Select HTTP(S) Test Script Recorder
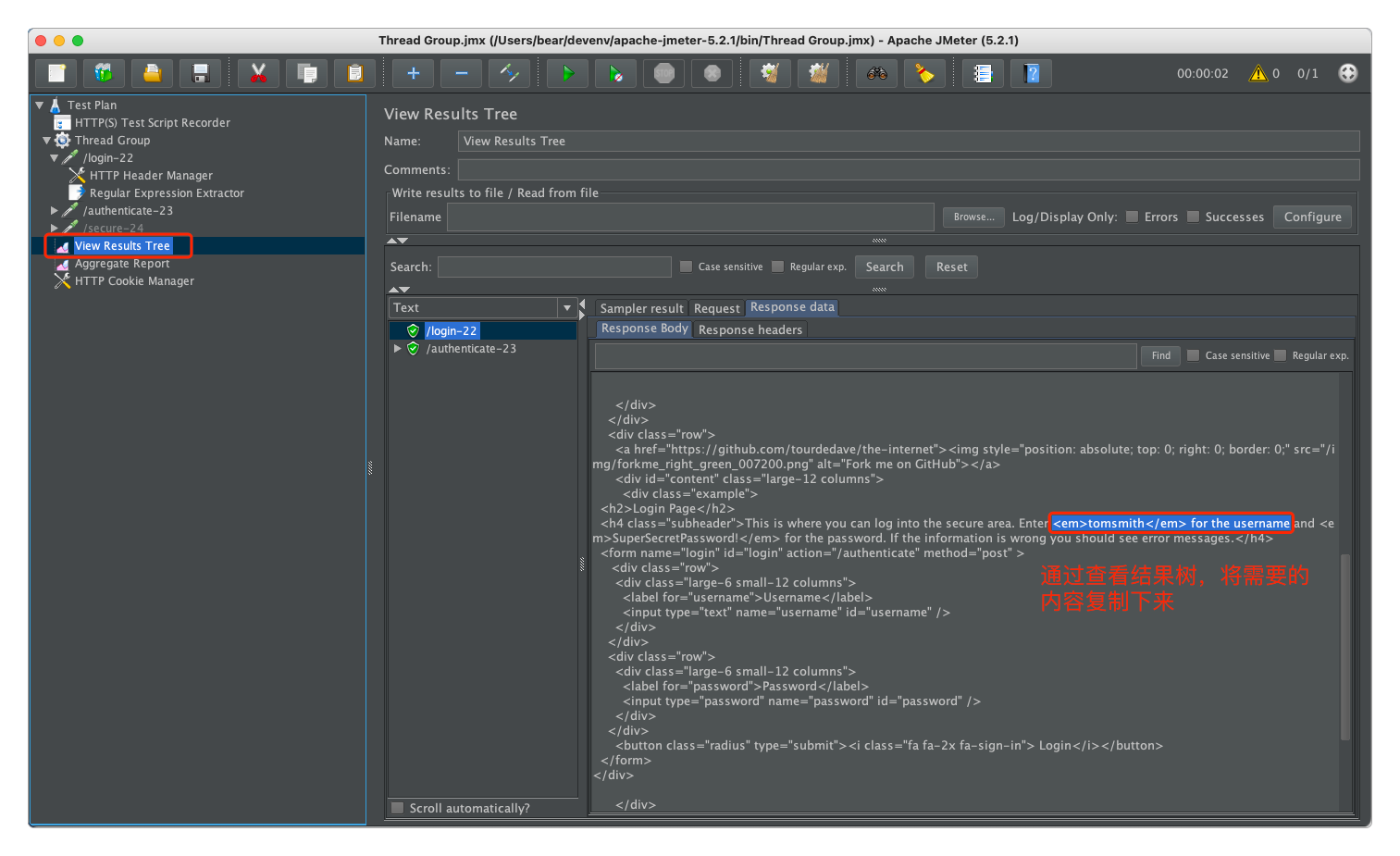The height and width of the screenshot is (856, 1400). (x=153, y=123)
